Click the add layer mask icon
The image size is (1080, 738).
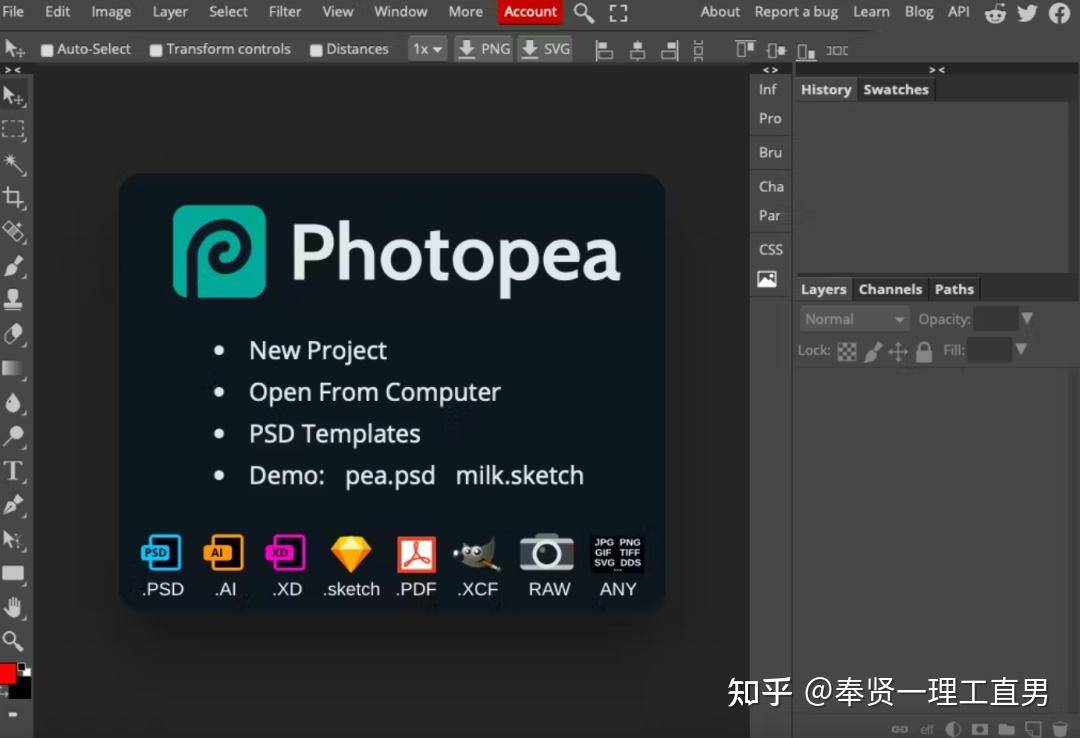pyautogui.click(x=979, y=728)
